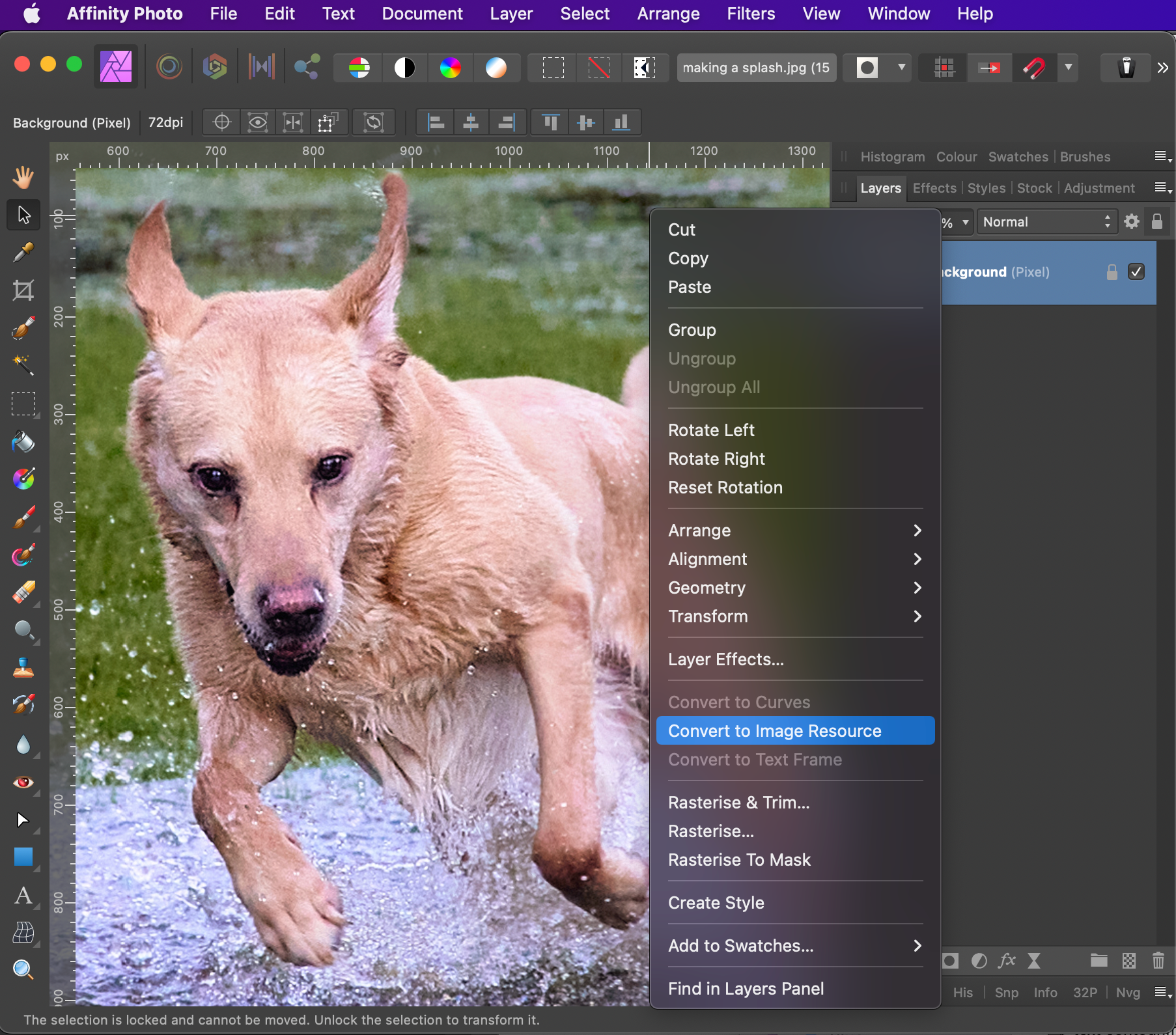
Task: Click the Delete layer trash icon
Action: pos(1158,961)
